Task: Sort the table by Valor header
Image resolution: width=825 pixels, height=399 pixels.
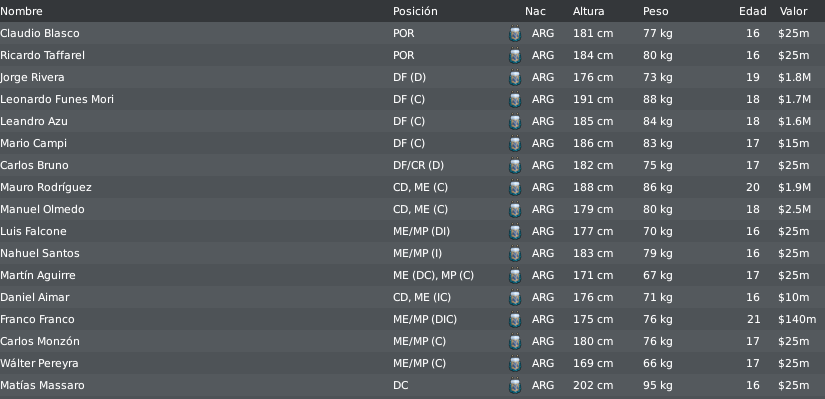Action: (x=793, y=11)
